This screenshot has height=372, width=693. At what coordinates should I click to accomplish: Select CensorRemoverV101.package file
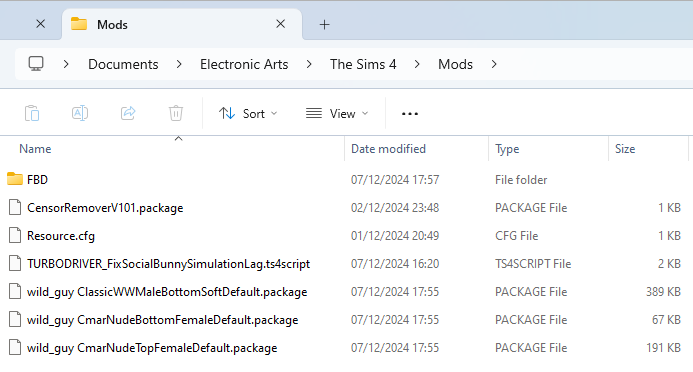(105, 208)
